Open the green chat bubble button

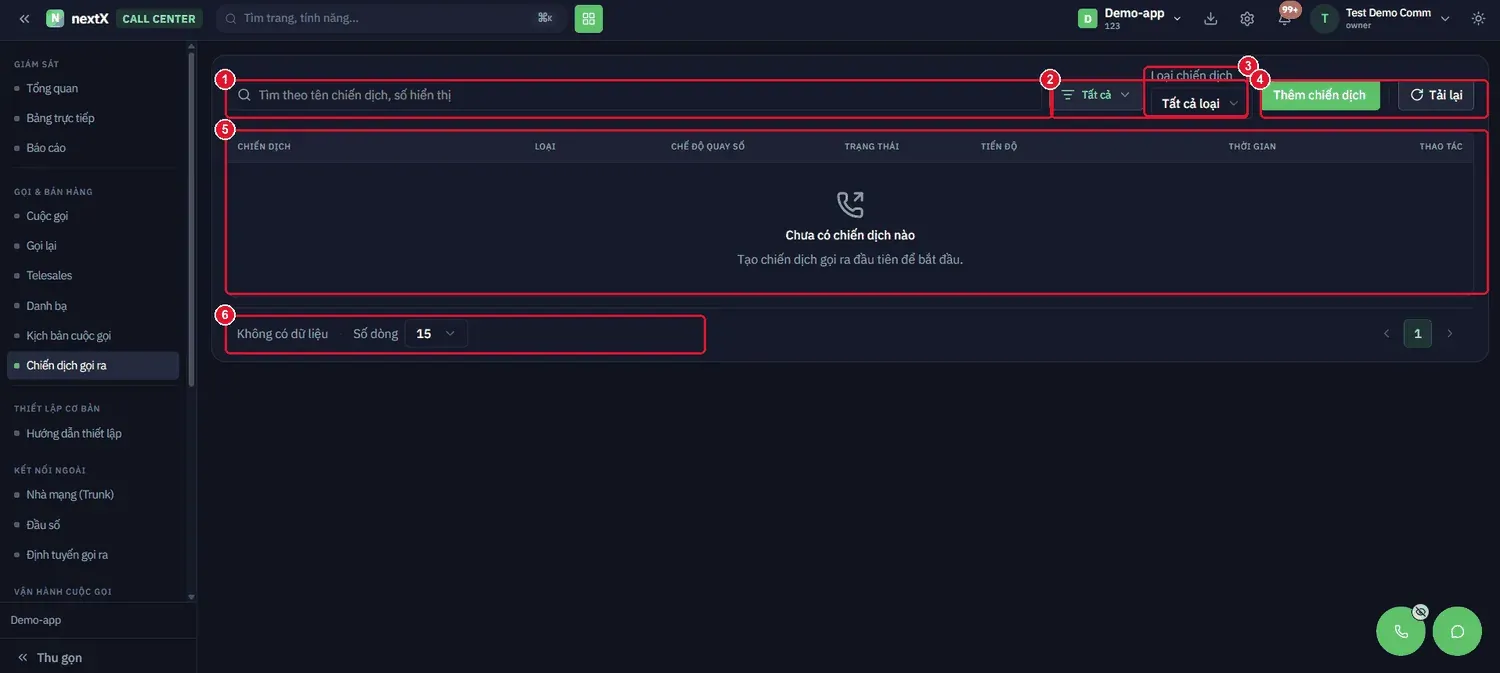pyautogui.click(x=1457, y=631)
